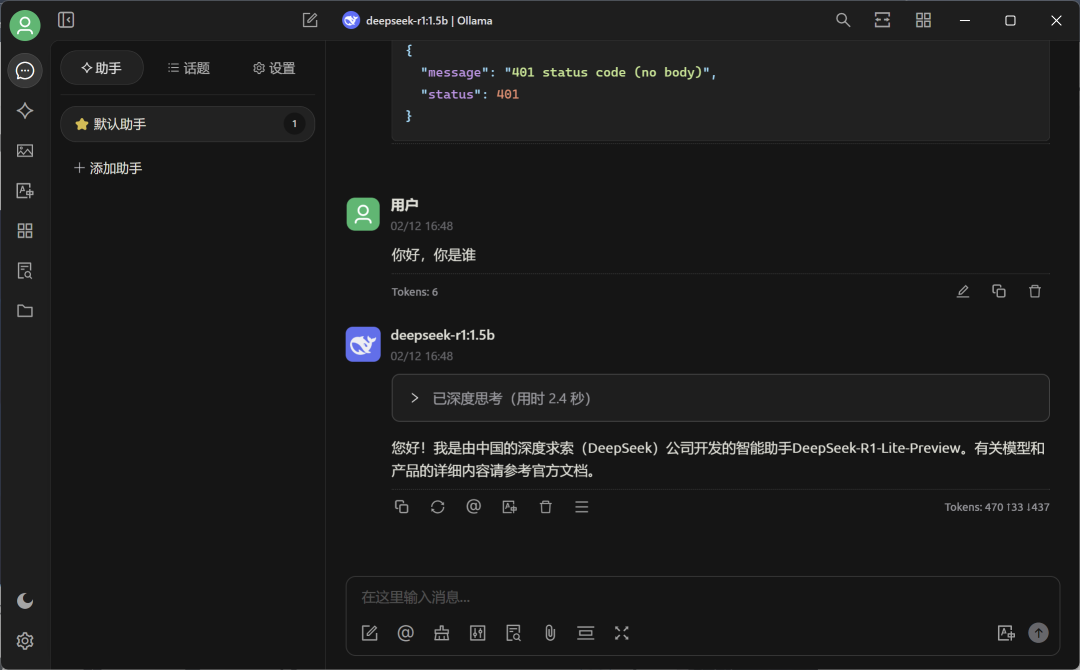
Task: Open settings gear in sidebar bottom
Action: (25, 641)
